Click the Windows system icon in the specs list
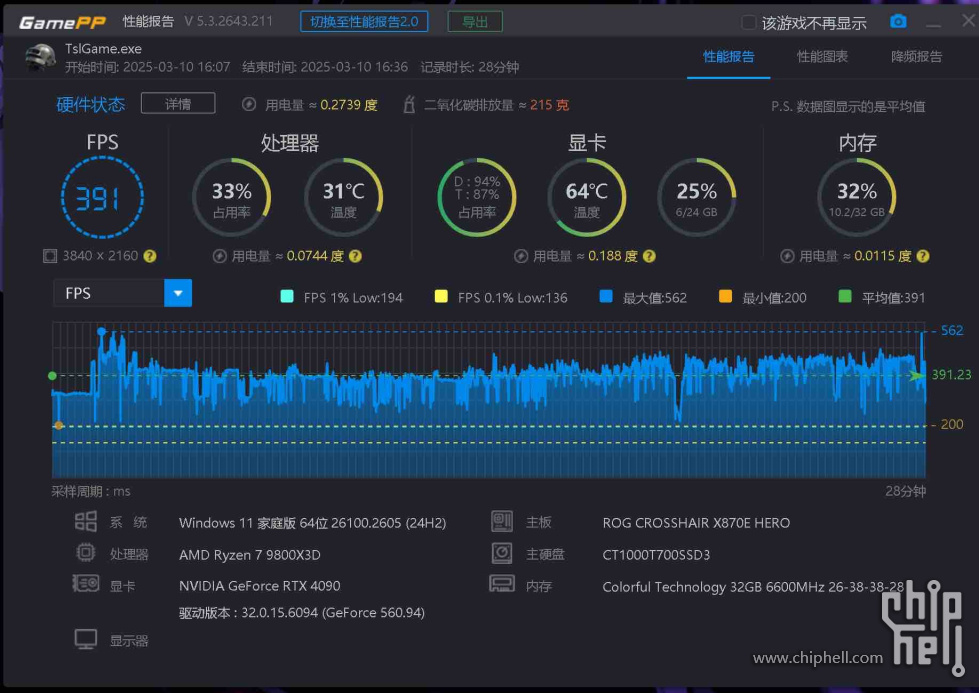The height and width of the screenshot is (693, 979). pyautogui.click(x=86, y=521)
